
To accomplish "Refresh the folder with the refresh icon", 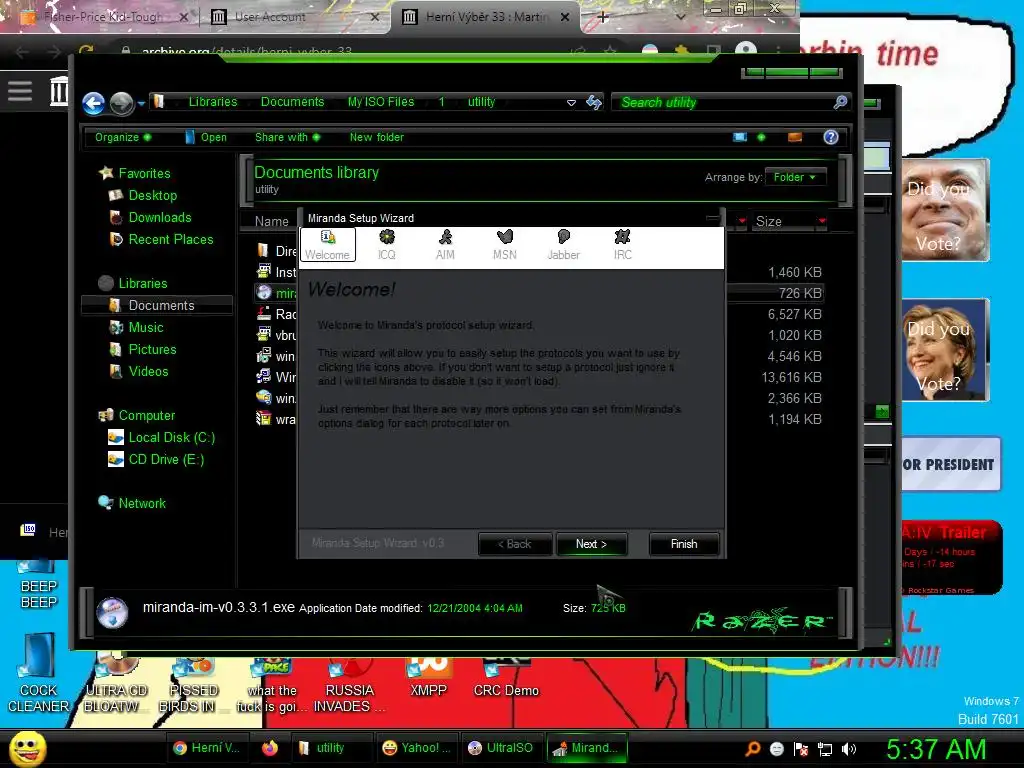I will tap(594, 102).
